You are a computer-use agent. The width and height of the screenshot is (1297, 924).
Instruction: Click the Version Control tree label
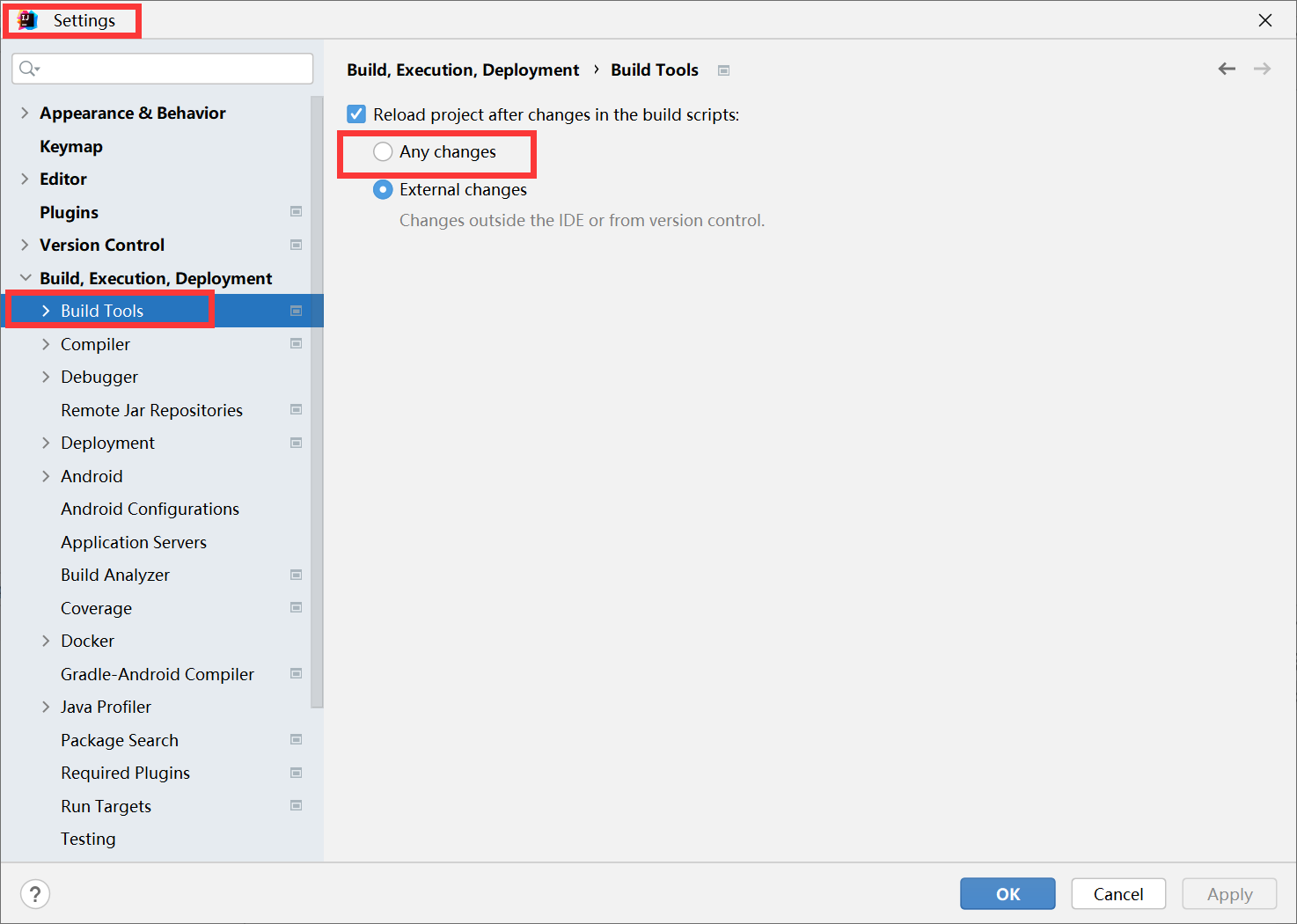click(x=102, y=245)
